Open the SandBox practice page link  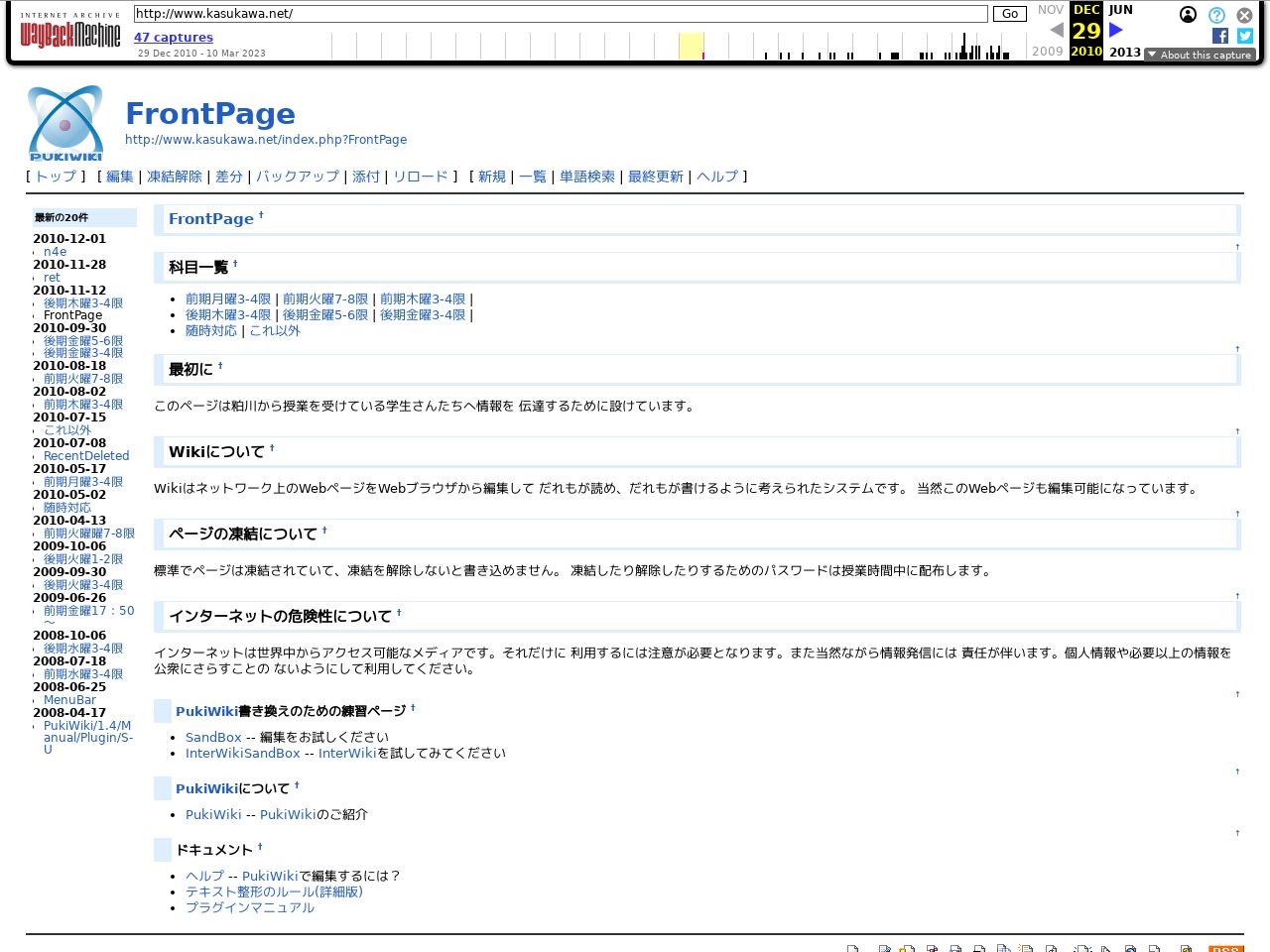point(213,738)
